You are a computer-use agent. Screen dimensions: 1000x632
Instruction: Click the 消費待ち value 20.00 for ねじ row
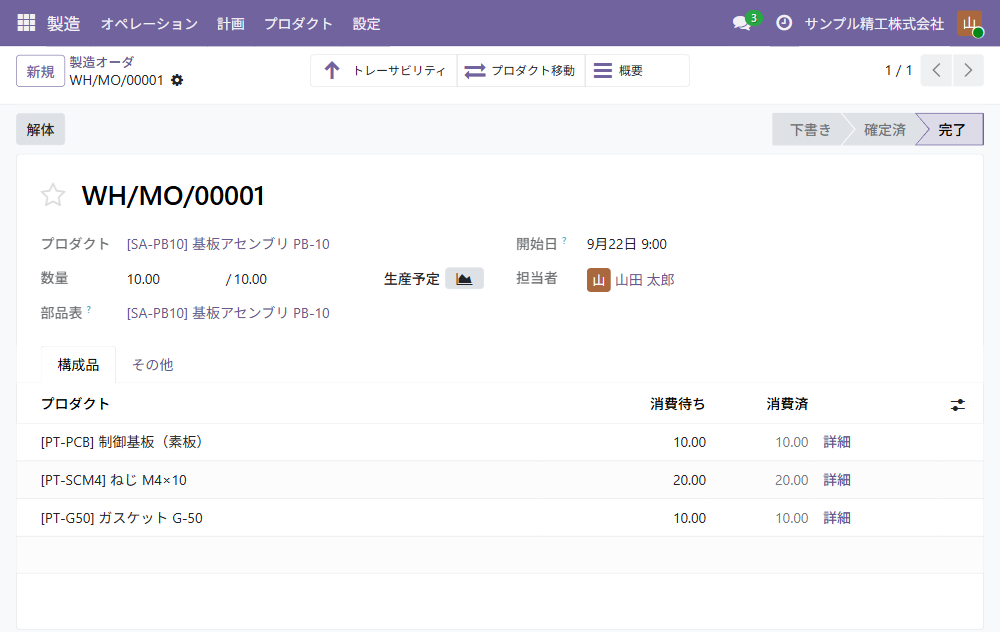tap(689, 480)
